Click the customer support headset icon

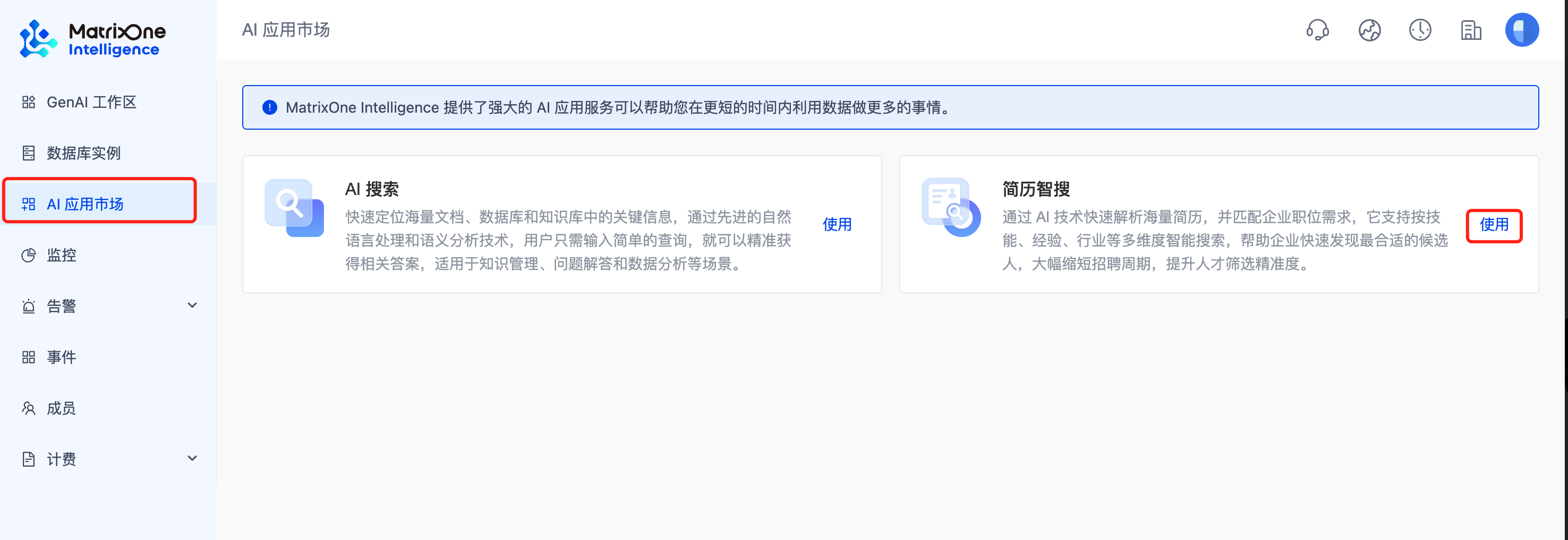coord(1317,30)
